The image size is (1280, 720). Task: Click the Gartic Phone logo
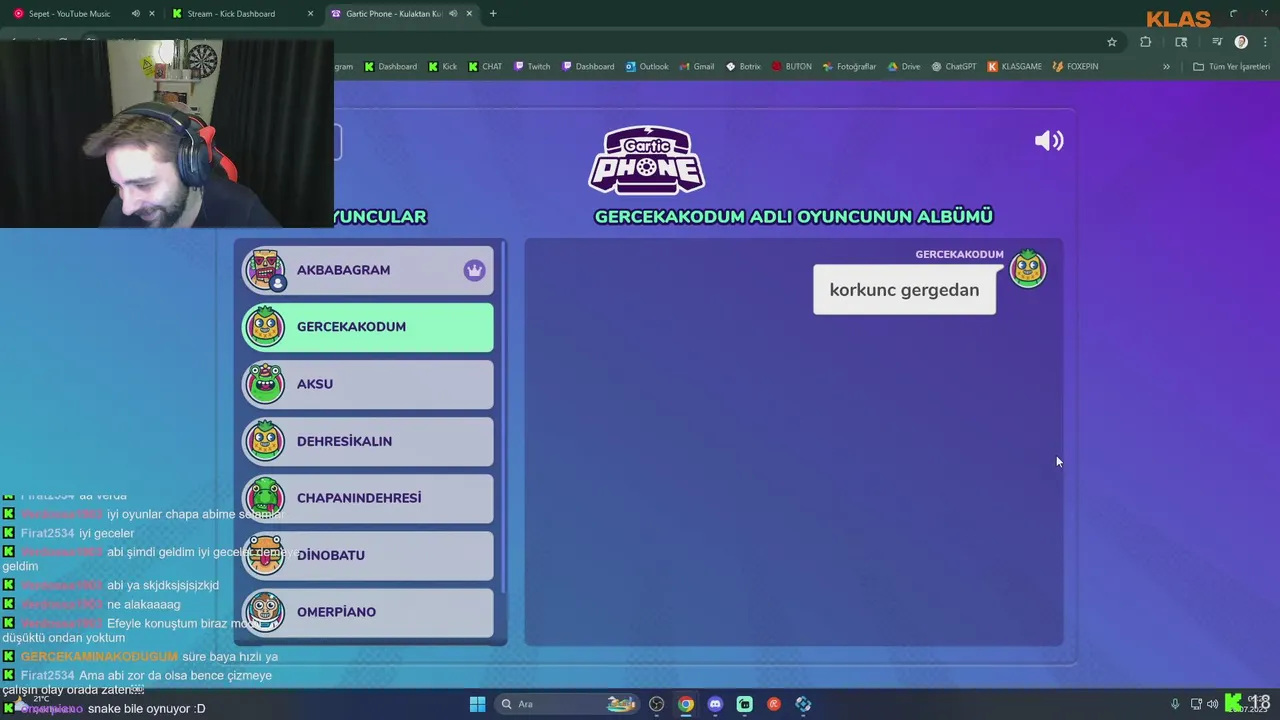pyautogui.click(x=647, y=160)
